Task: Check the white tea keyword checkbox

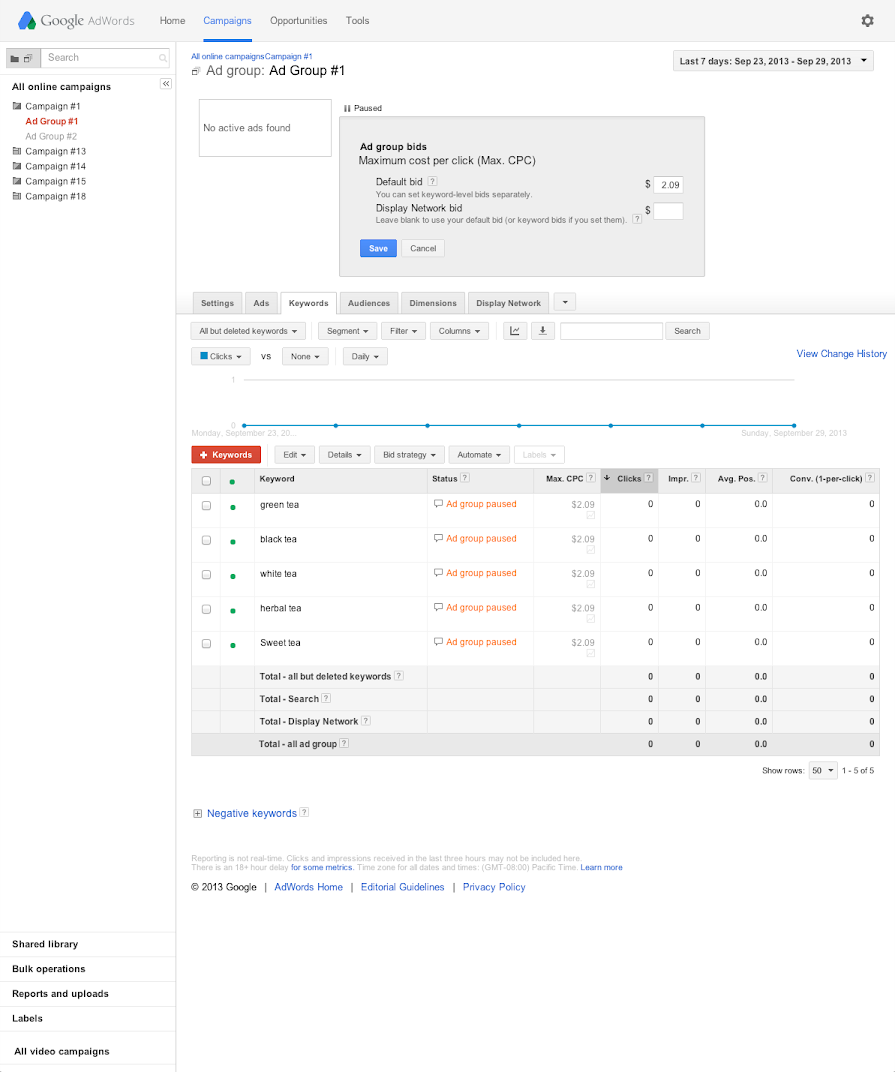Action: [206, 574]
